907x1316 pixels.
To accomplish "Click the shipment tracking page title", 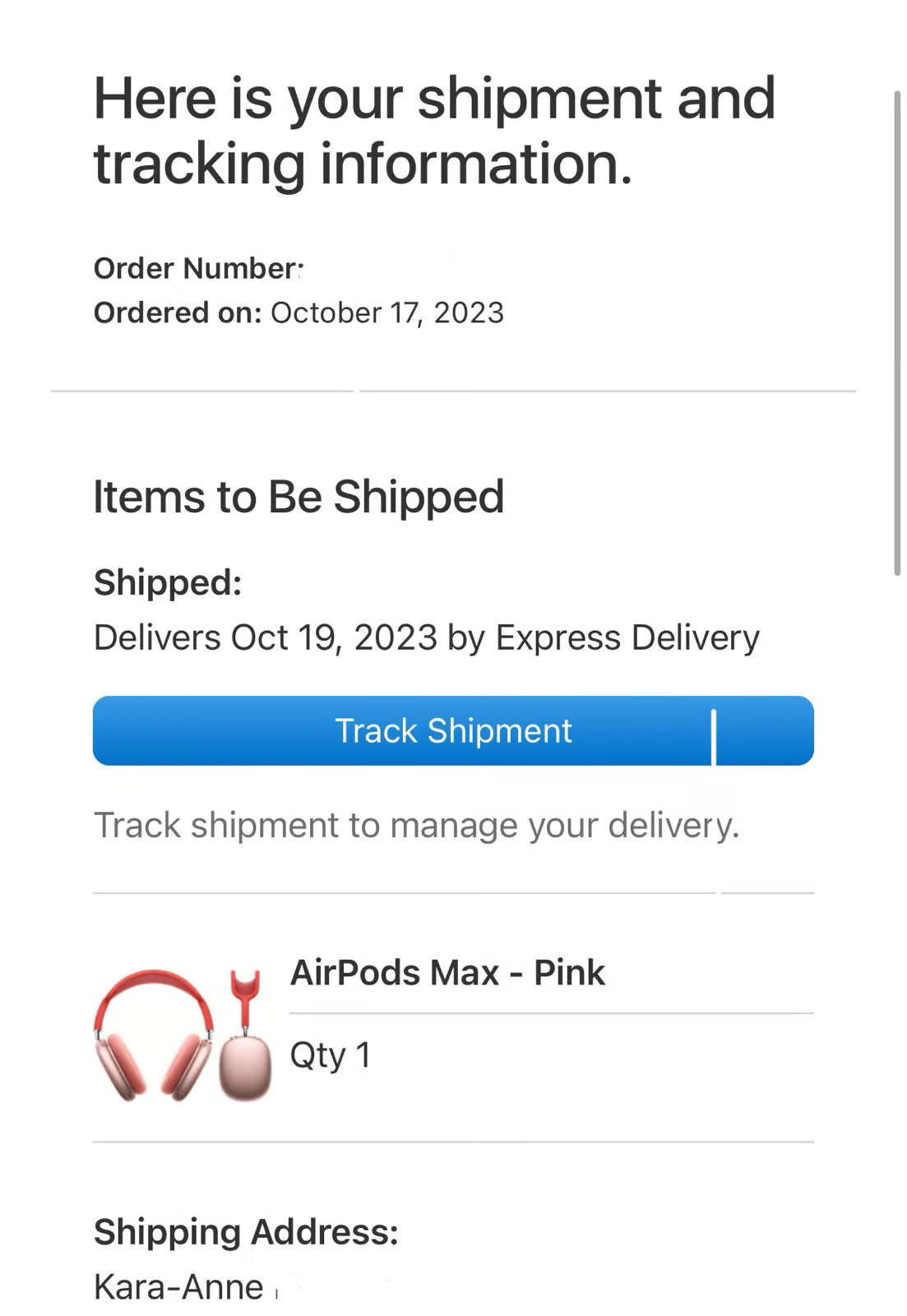I will (433, 132).
